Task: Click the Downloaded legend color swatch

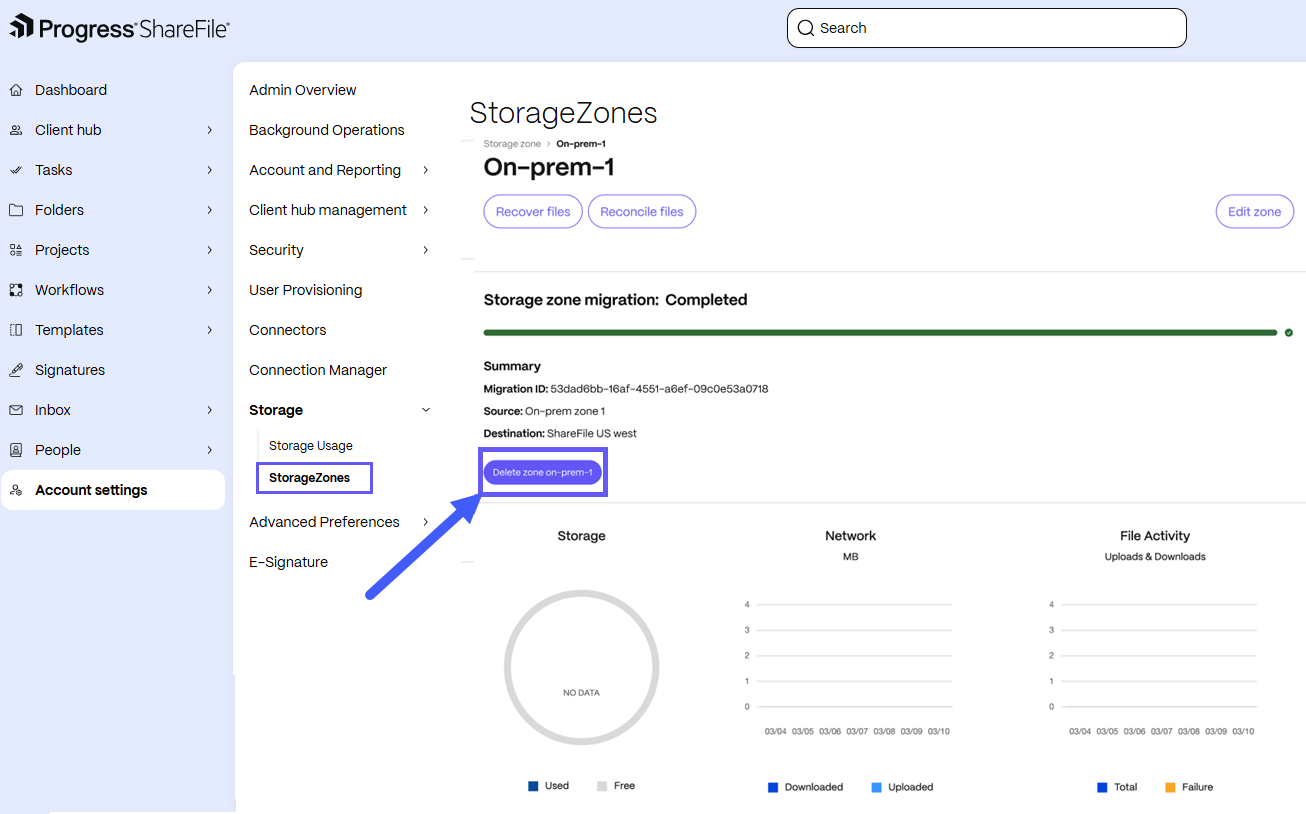Action: [773, 787]
